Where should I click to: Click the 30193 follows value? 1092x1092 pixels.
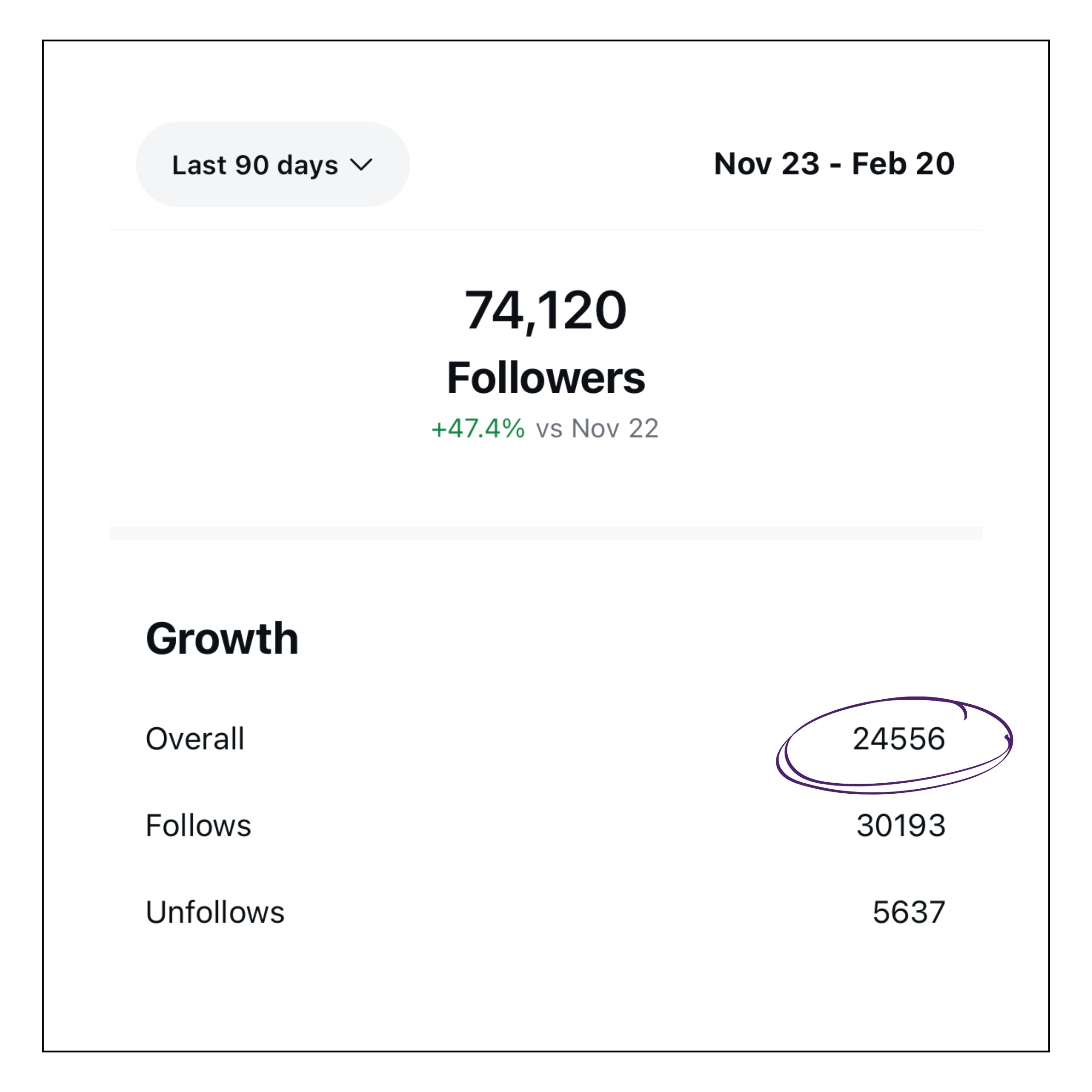tap(901, 825)
